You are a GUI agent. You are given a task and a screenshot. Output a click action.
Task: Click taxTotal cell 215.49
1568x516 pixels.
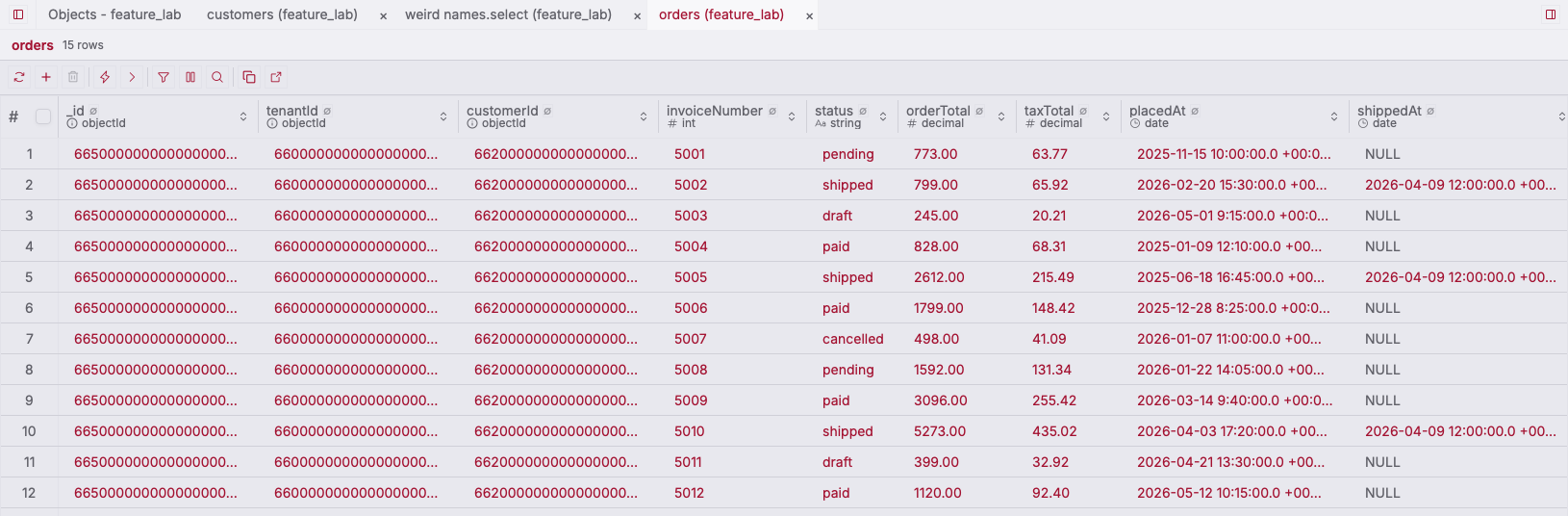pyautogui.click(x=1069, y=277)
